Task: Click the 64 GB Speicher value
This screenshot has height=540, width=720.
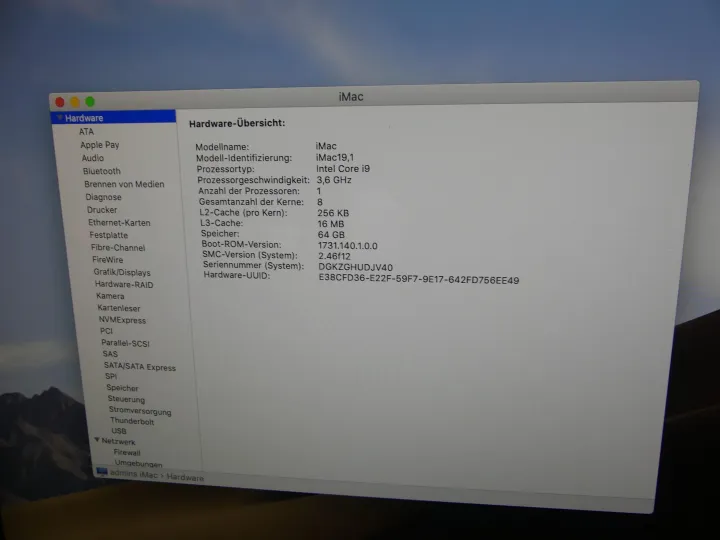Action: tap(331, 235)
